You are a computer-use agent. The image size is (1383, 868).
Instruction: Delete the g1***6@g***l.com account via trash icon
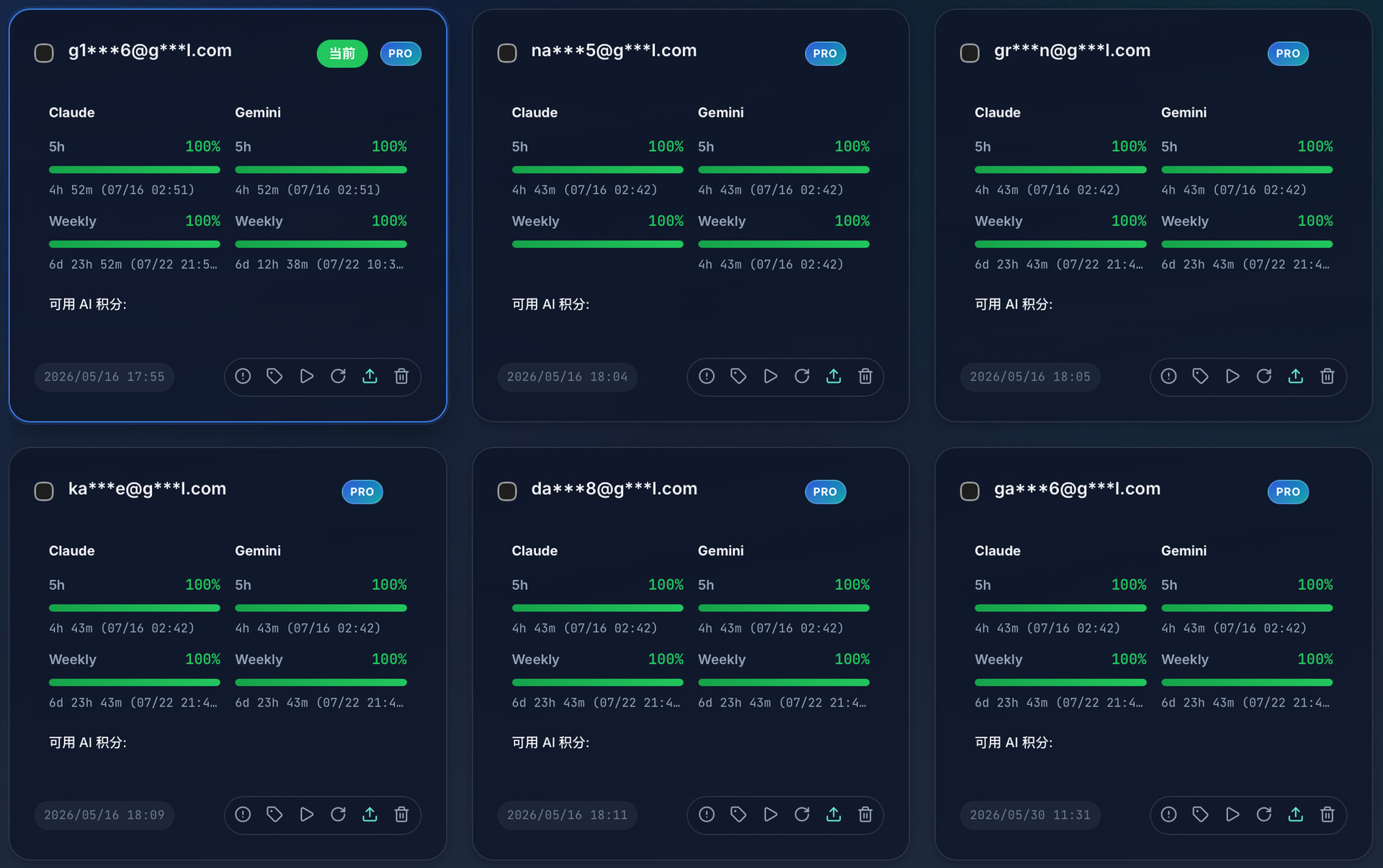tap(401, 376)
